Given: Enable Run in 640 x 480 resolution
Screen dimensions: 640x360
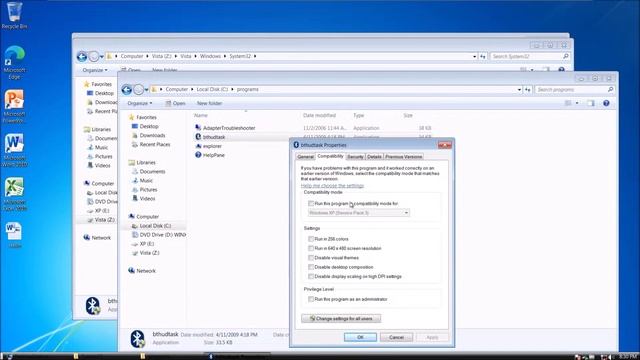Looking at the screenshot, I should [x=311, y=248].
